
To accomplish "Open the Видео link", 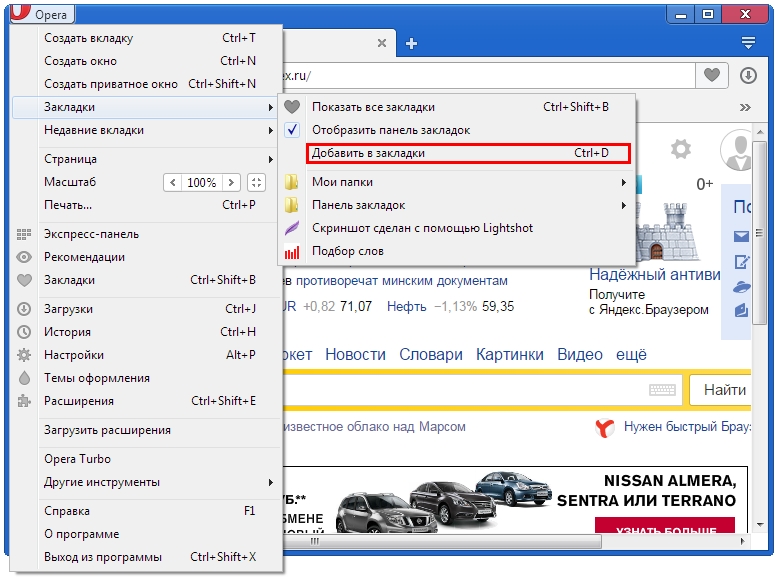I will (x=580, y=355).
